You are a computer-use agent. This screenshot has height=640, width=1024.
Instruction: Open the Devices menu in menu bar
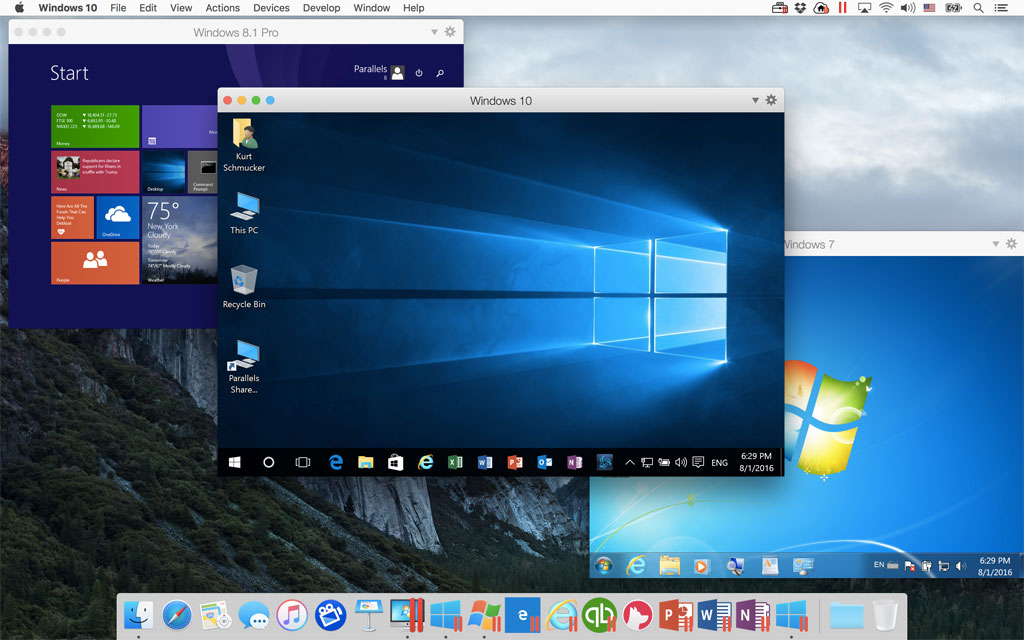click(x=271, y=8)
